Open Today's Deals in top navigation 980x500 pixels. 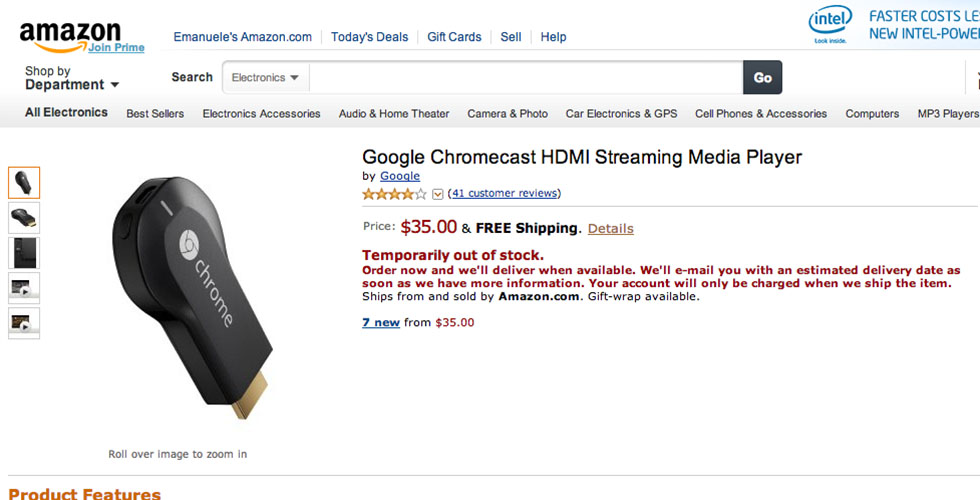click(369, 37)
